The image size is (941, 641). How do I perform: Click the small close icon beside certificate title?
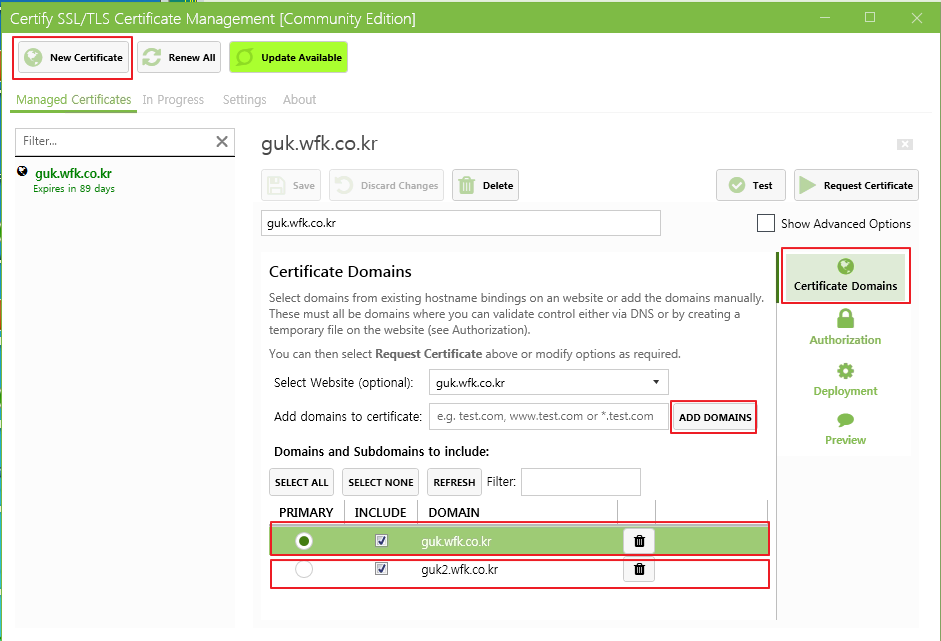coord(904,144)
